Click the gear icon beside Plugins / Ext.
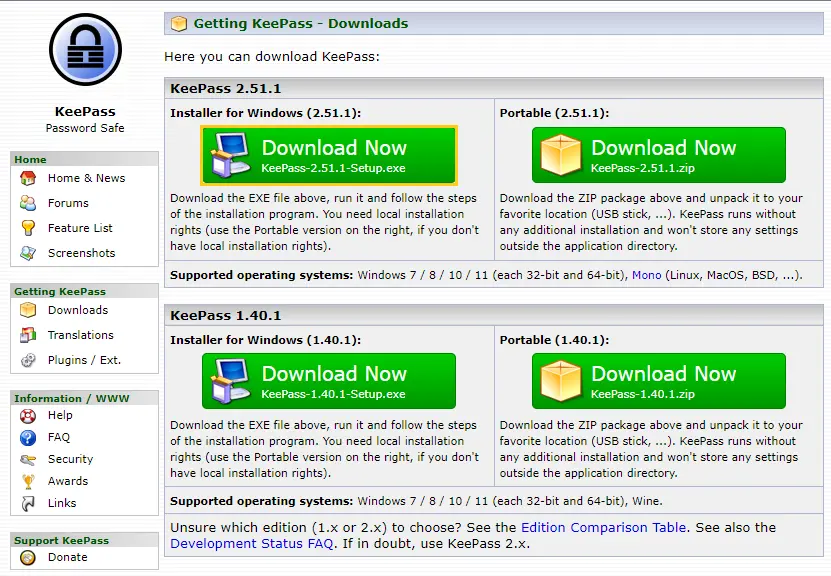The width and height of the screenshot is (831, 576). click(x=28, y=360)
